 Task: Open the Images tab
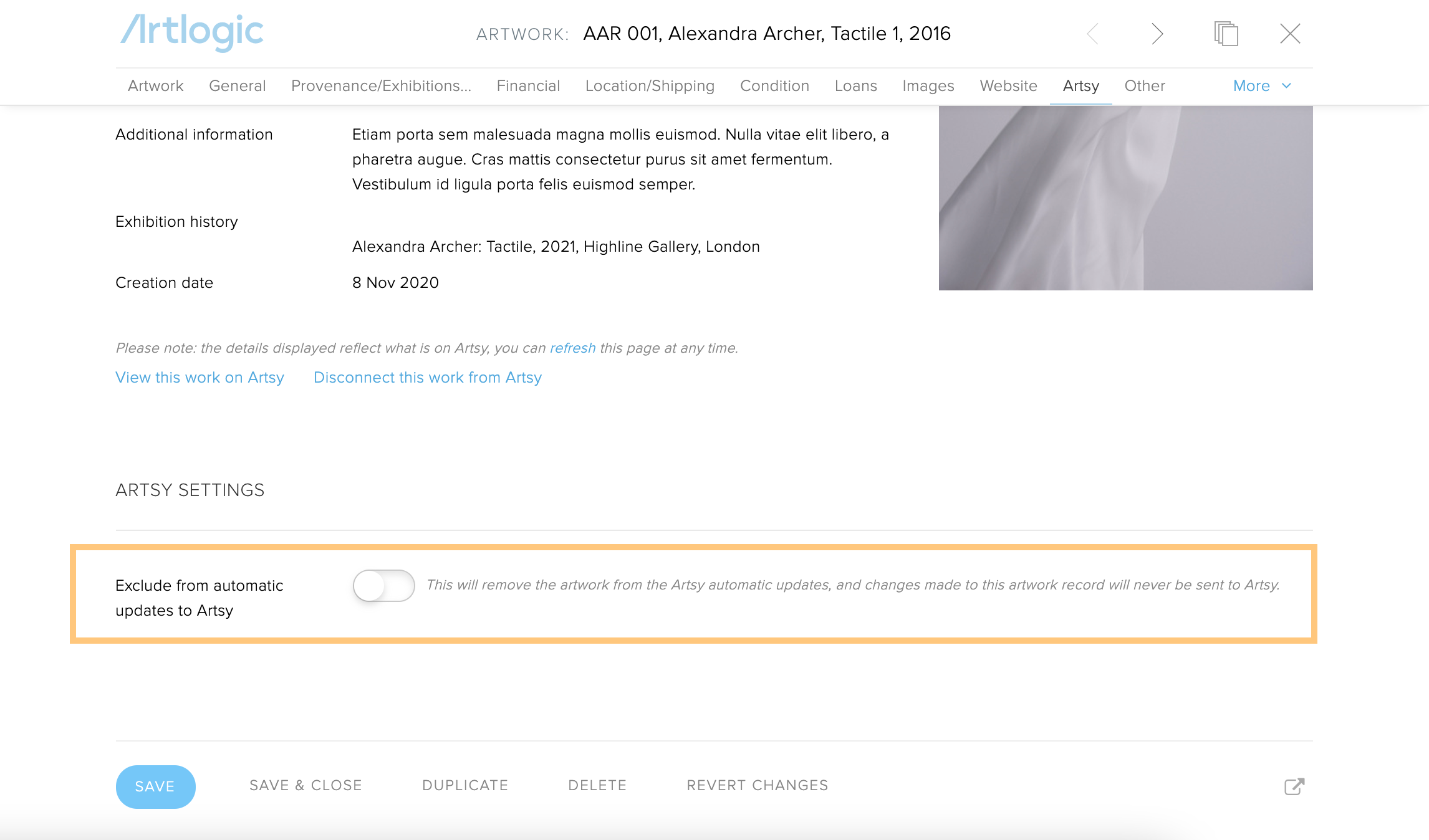(x=928, y=86)
